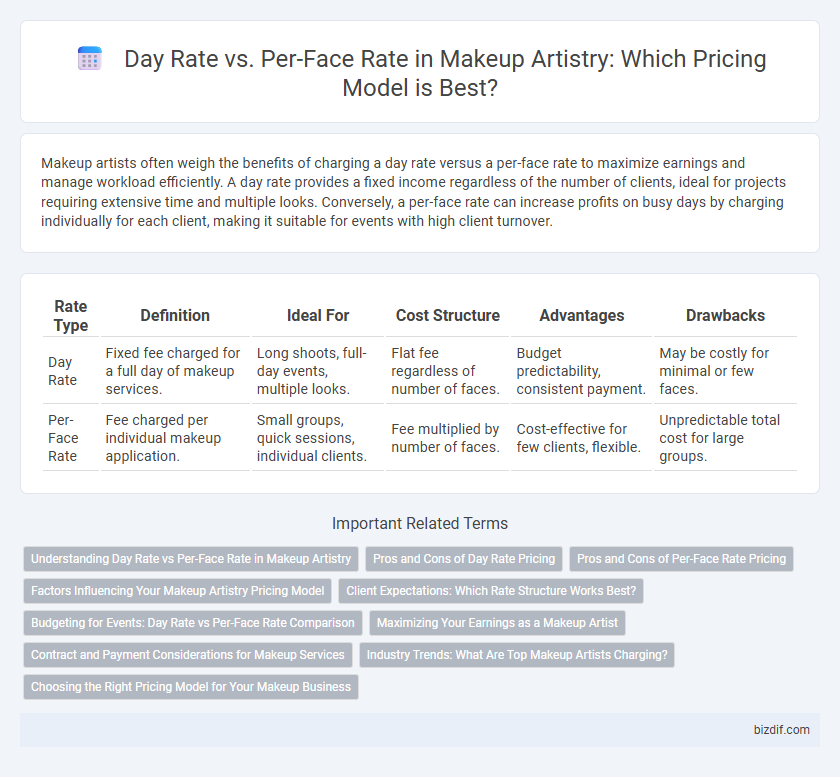Go to 'Budgeting for Events' comparison tag
The image size is (840, 777).
pyautogui.click(x=193, y=623)
